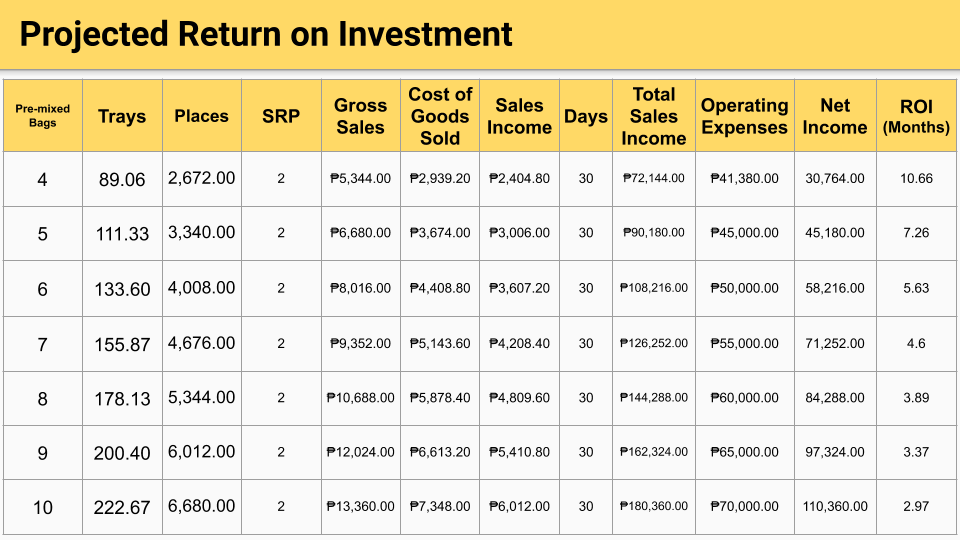Click the Trays cell 111.33
This screenshot has width=960, height=540.
tap(122, 234)
